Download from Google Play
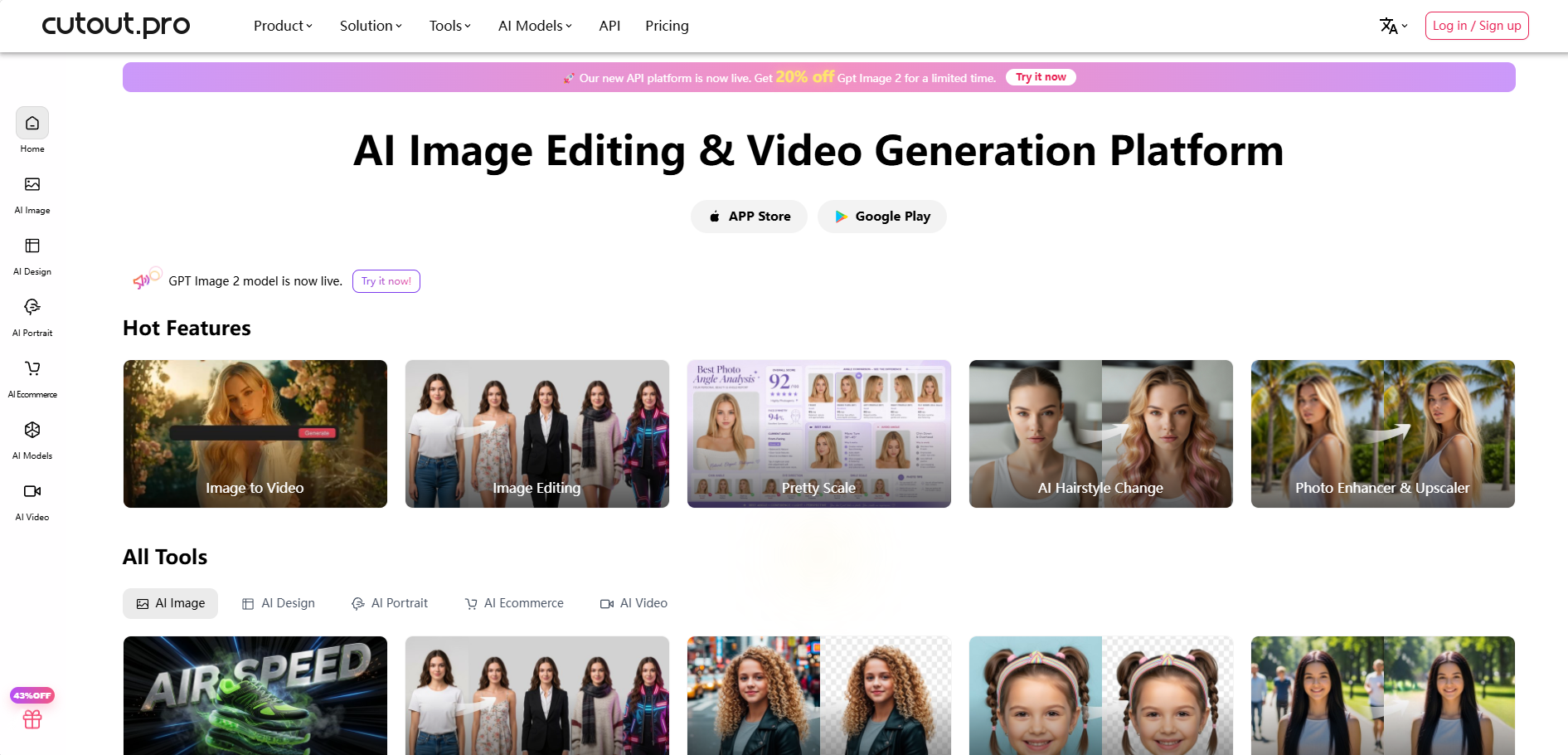The height and width of the screenshot is (755, 1568). coord(882,217)
